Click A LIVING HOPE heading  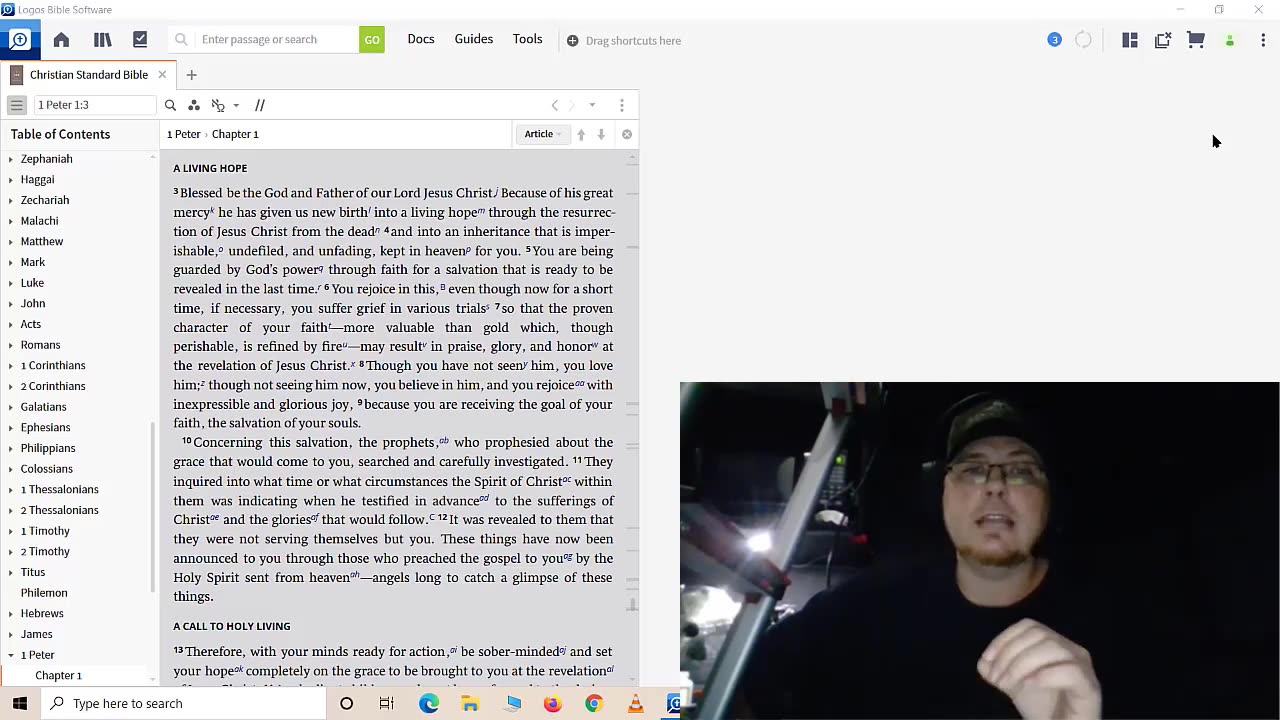[210, 168]
